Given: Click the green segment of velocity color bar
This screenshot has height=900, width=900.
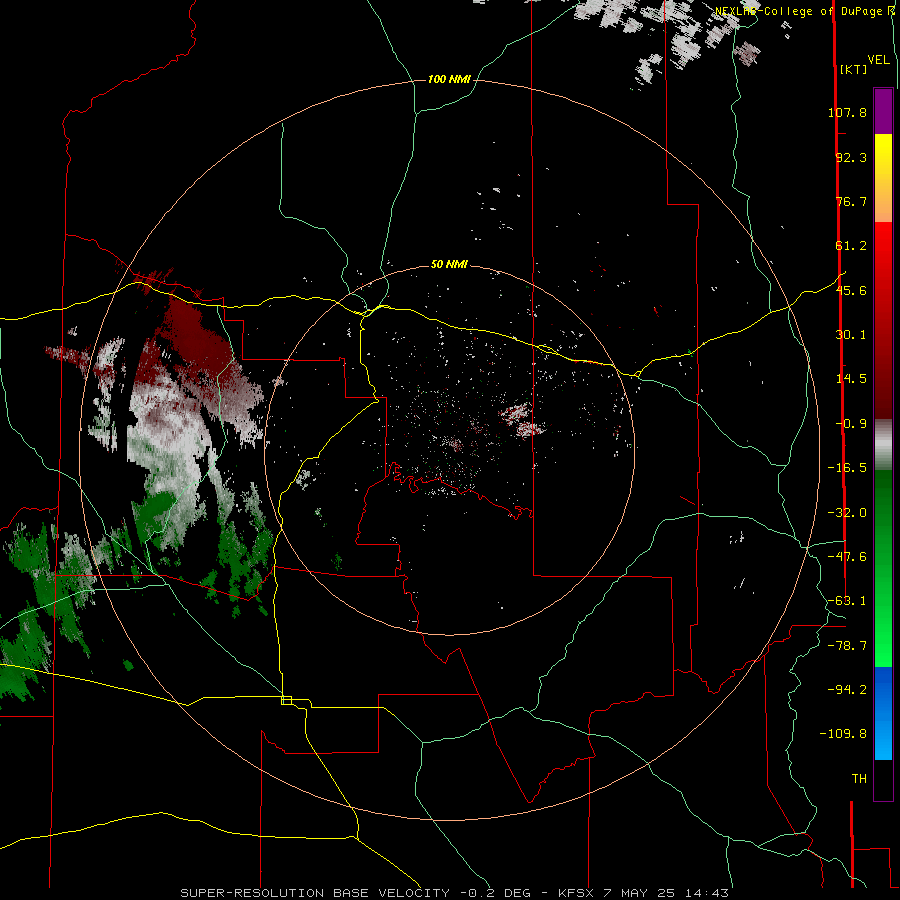Looking at the screenshot, I should click(x=883, y=569).
